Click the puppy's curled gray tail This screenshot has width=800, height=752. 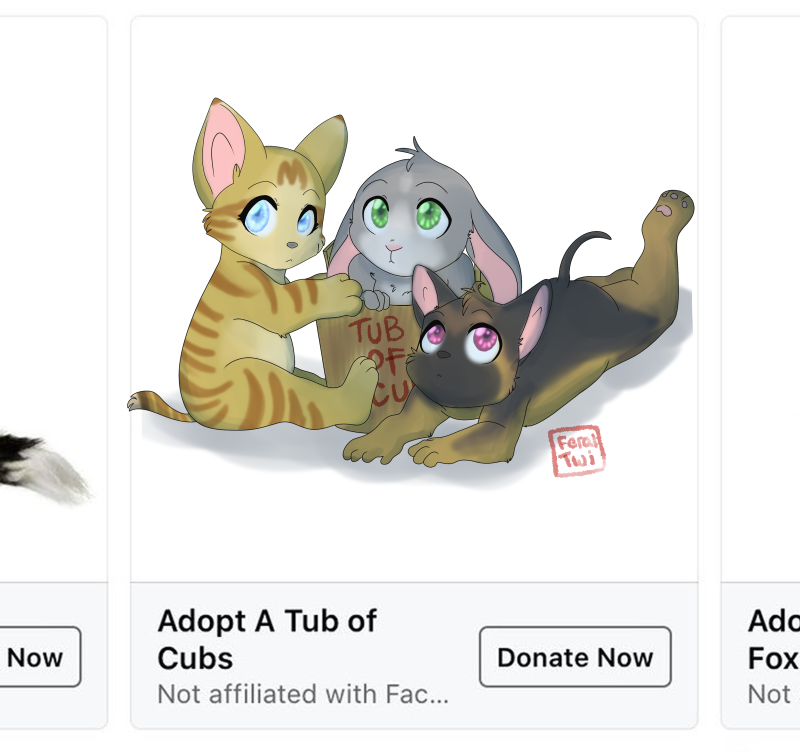coord(580,250)
